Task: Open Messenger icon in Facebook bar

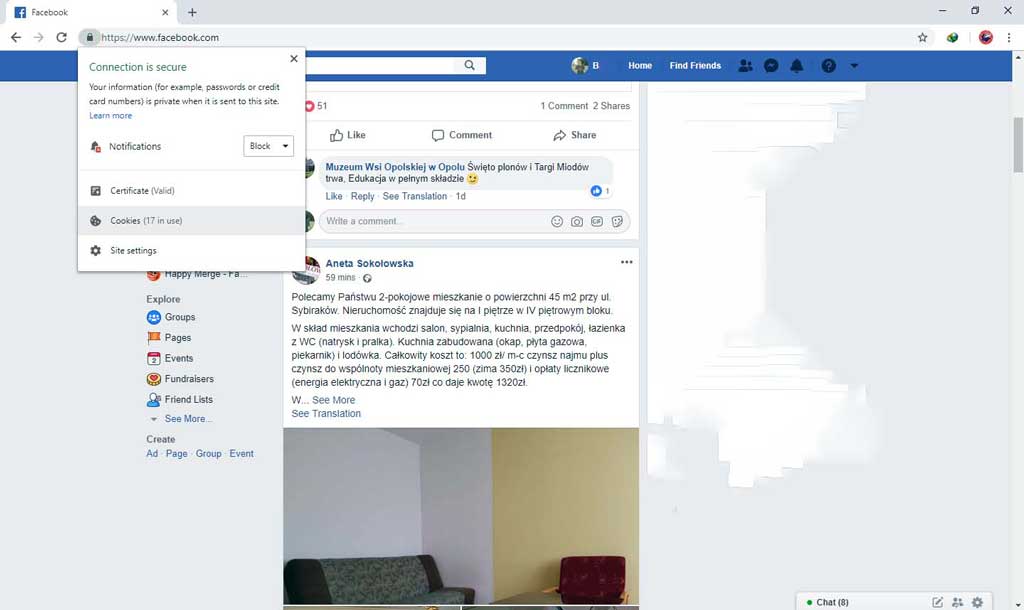Action: click(771, 65)
